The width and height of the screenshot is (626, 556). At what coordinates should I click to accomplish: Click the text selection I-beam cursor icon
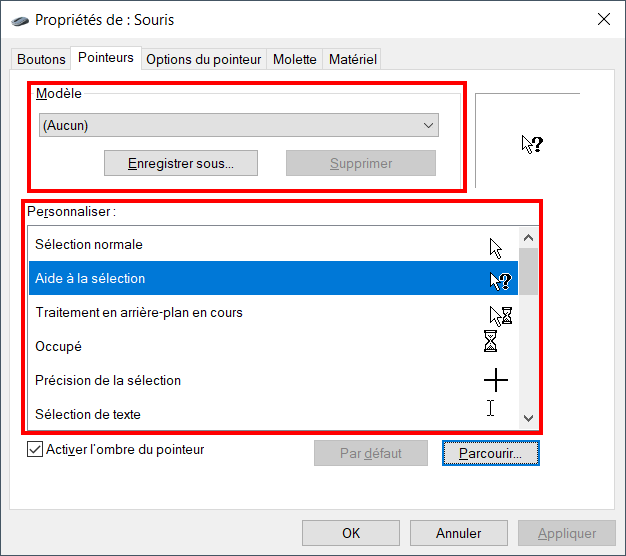coord(491,408)
